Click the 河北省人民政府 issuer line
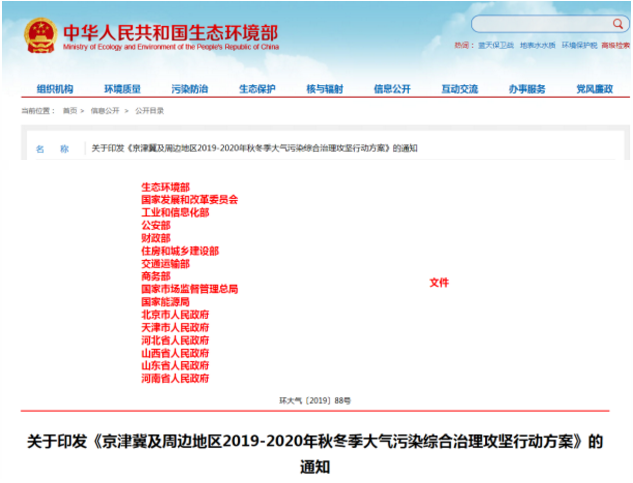The width and height of the screenshot is (633, 483). click(175, 340)
